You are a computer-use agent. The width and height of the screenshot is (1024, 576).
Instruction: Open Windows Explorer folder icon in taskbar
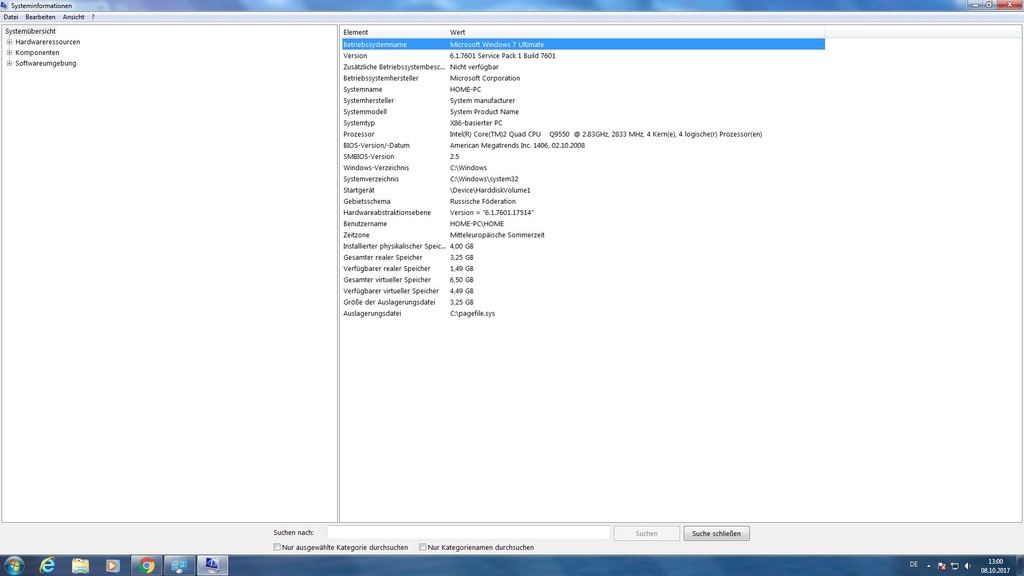[80, 565]
